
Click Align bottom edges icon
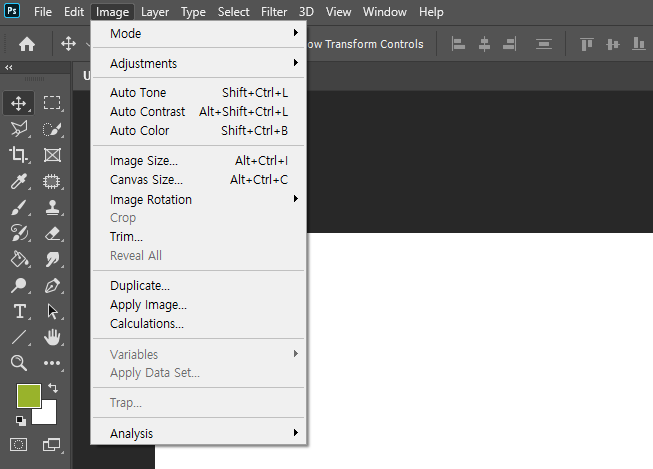[638, 43]
